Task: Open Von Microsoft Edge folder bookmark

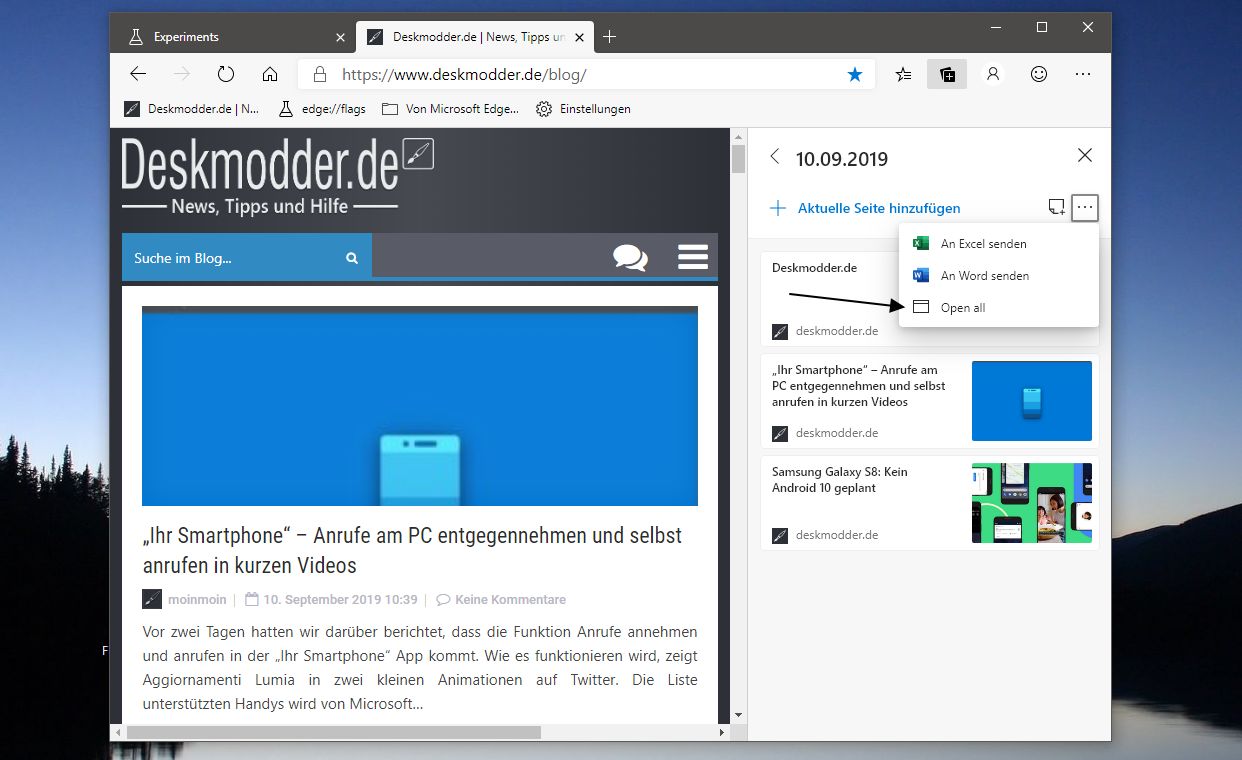Action: [x=450, y=109]
